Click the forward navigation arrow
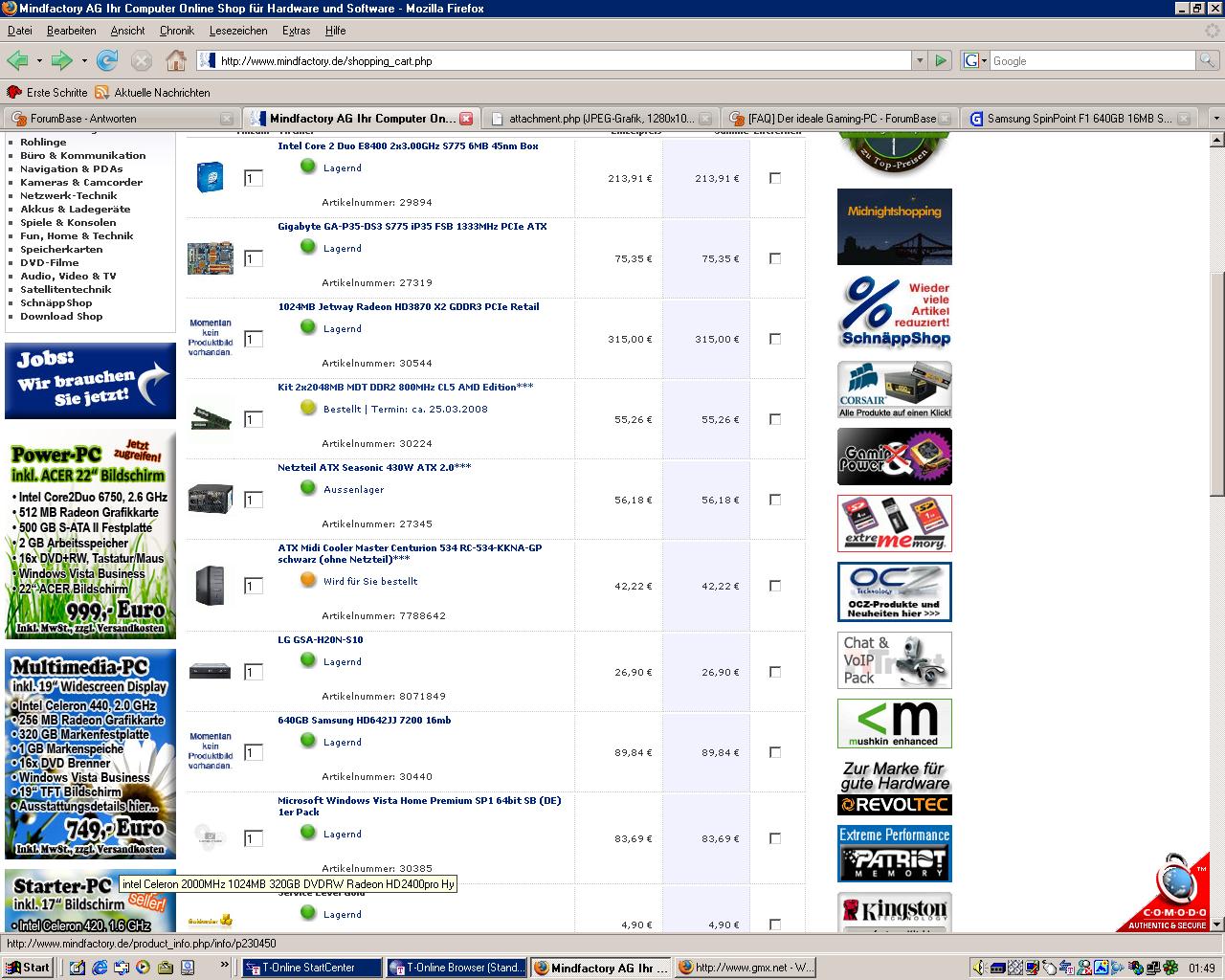This screenshot has height=980, width=1225. pos(62,60)
